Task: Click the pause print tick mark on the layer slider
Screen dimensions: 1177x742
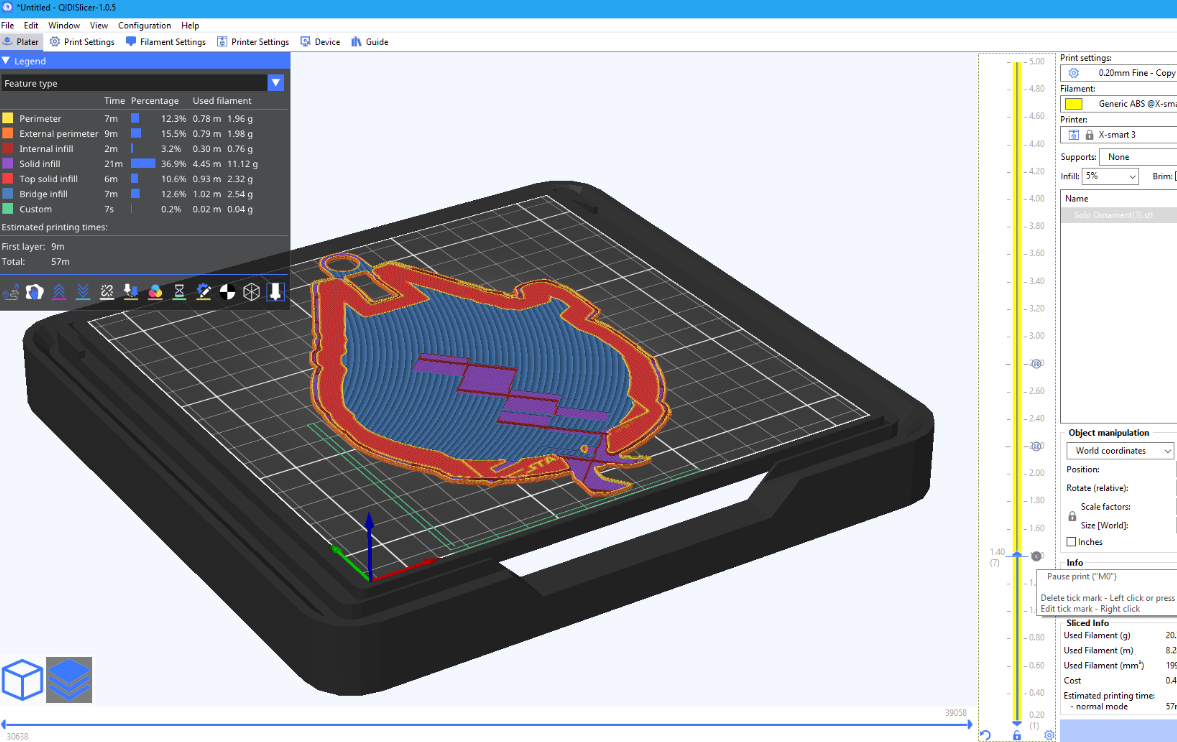Action: tap(1036, 555)
